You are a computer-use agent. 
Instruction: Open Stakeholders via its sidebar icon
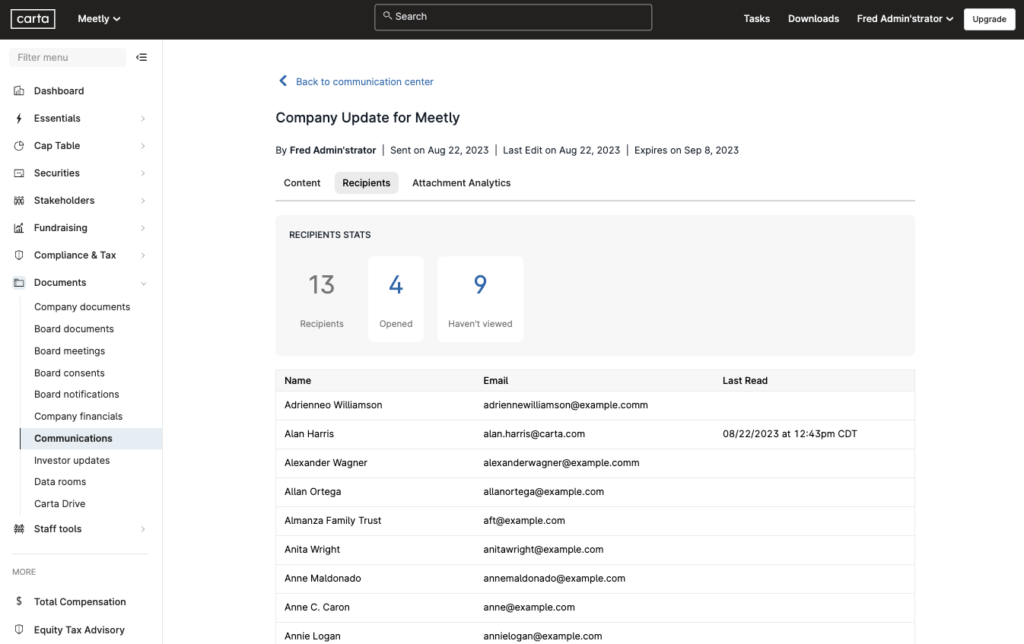point(18,200)
